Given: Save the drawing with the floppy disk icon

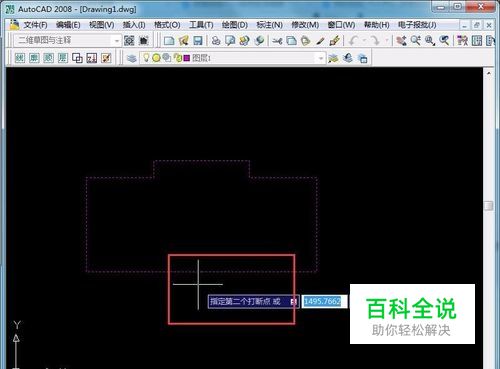Looking at the screenshot, I should point(198,41).
